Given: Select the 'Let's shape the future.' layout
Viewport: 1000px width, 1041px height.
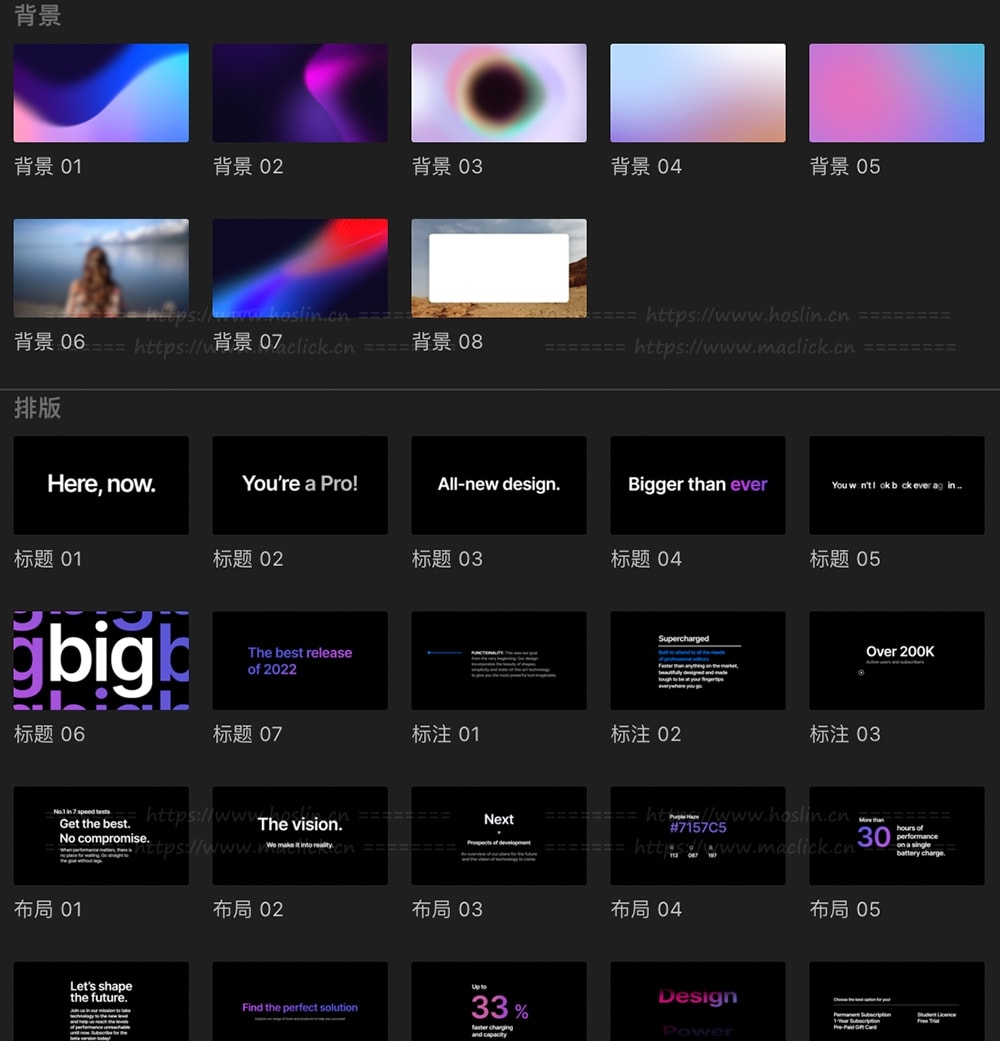Looking at the screenshot, I should coord(101,1001).
